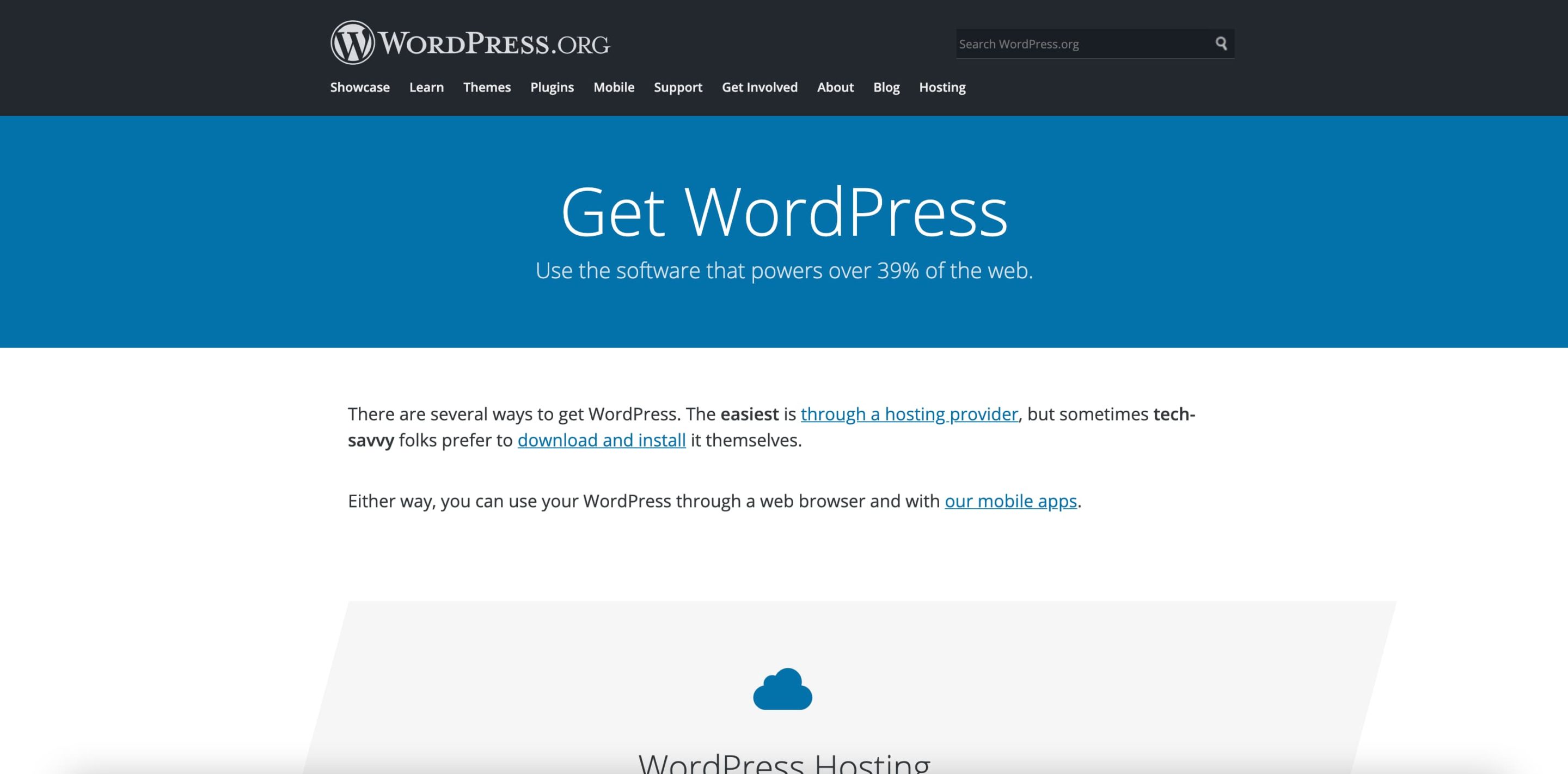This screenshot has height=774, width=1568.
Task: Click the 'download and install' hyperlink
Action: [601, 439]
